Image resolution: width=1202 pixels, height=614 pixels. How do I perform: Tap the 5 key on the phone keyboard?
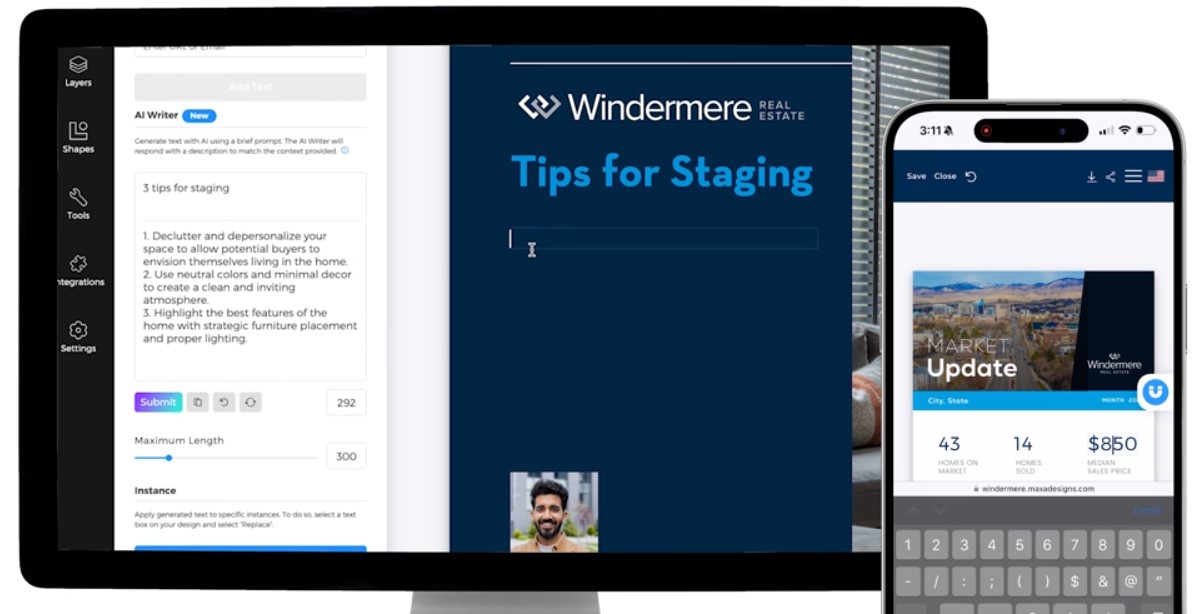[x=1019, y=545]
